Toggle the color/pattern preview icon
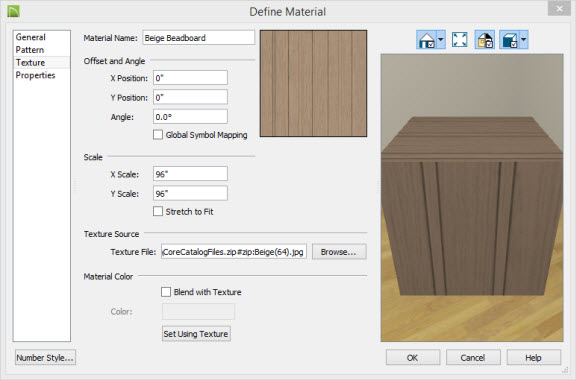Viewport: 576px width, 380px height. 485,40
